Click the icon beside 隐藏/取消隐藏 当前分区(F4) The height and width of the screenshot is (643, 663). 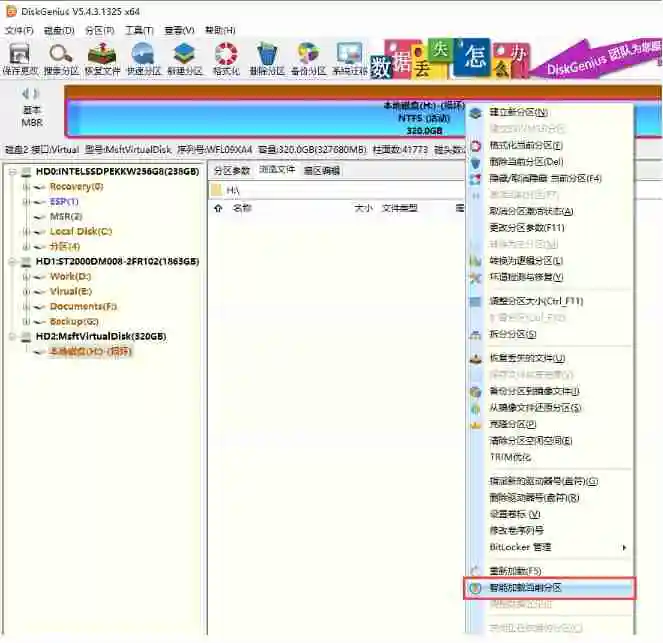click(x=476, y=179)
